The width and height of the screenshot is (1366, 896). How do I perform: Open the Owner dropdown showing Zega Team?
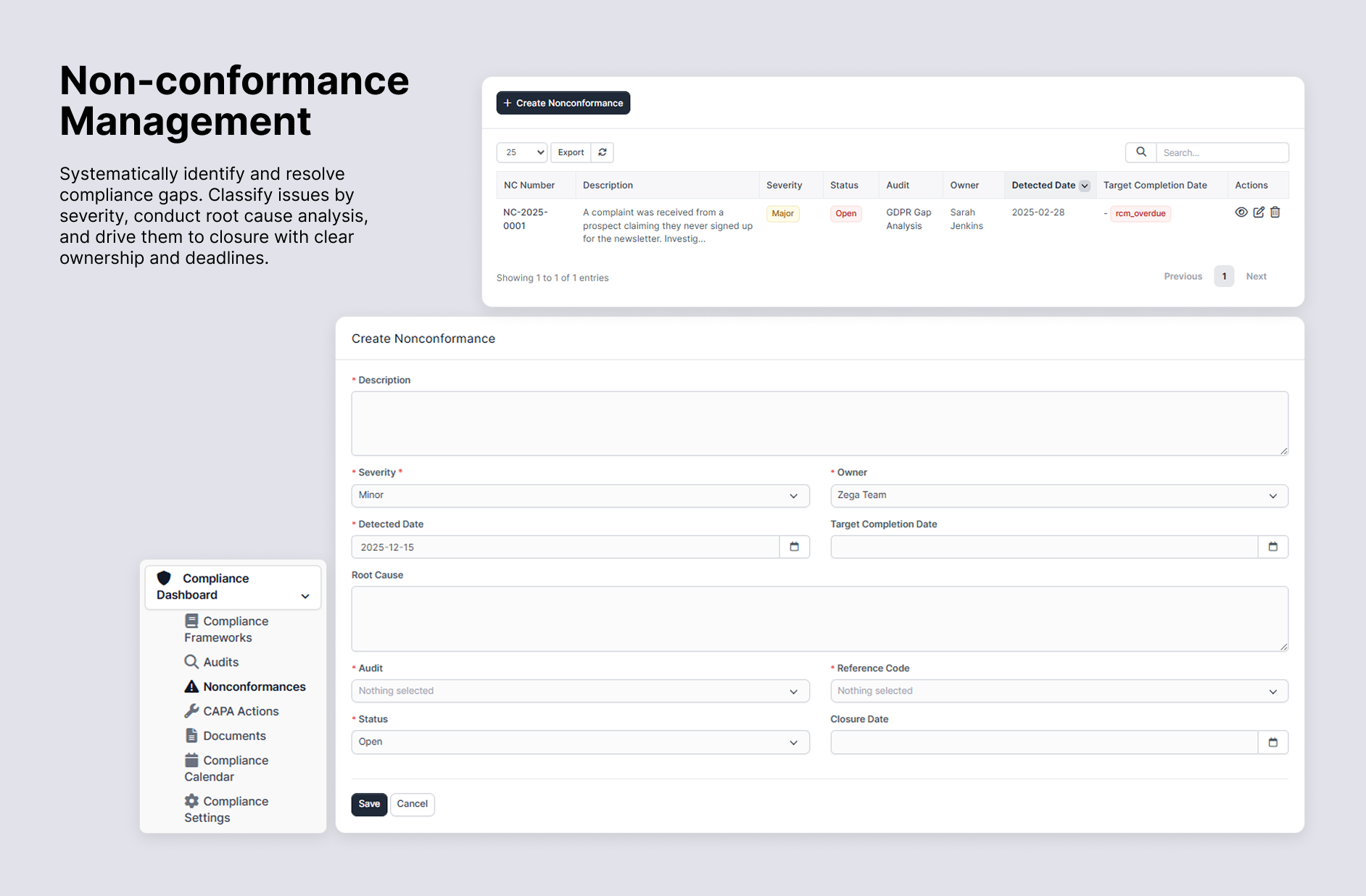[x=1059, y=496]
